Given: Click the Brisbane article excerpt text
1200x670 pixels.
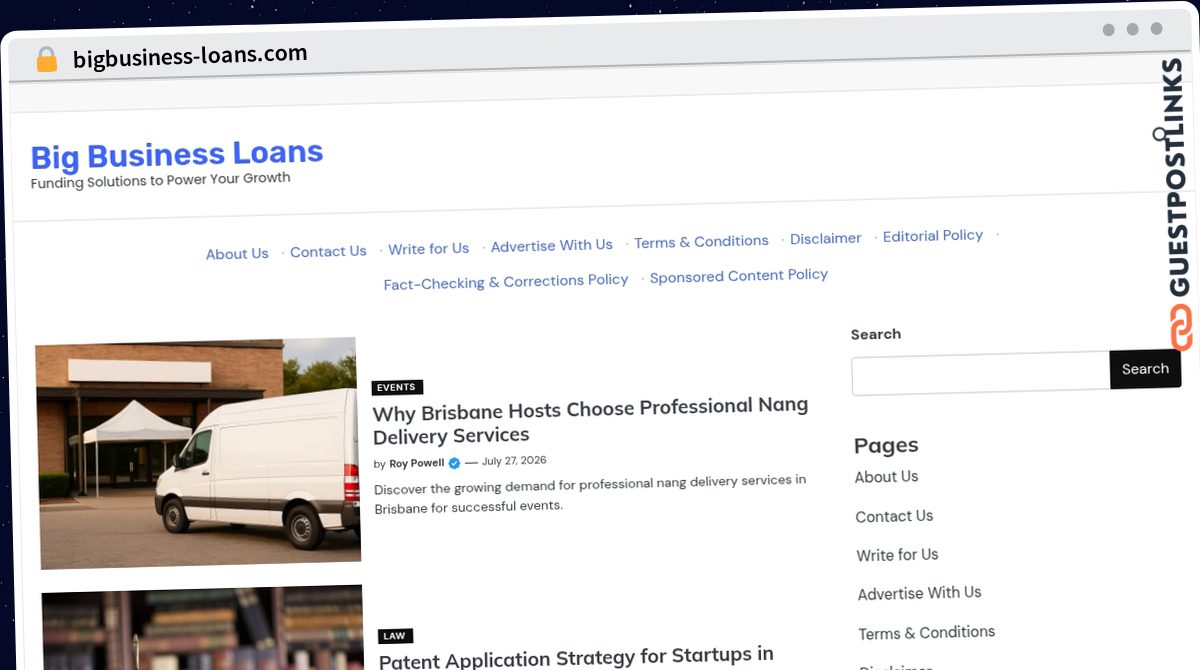Looking at the screenshot, I should coord(590,494).
